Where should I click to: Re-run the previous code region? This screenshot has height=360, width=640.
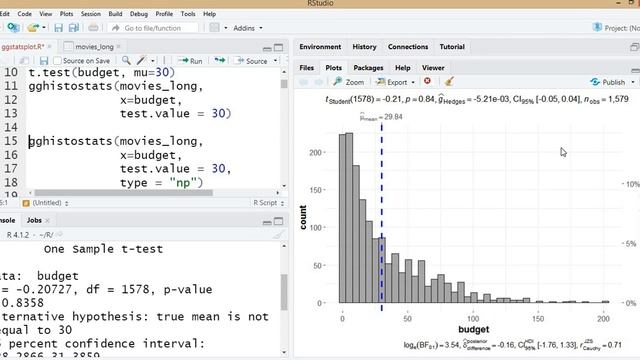(220, 60)
